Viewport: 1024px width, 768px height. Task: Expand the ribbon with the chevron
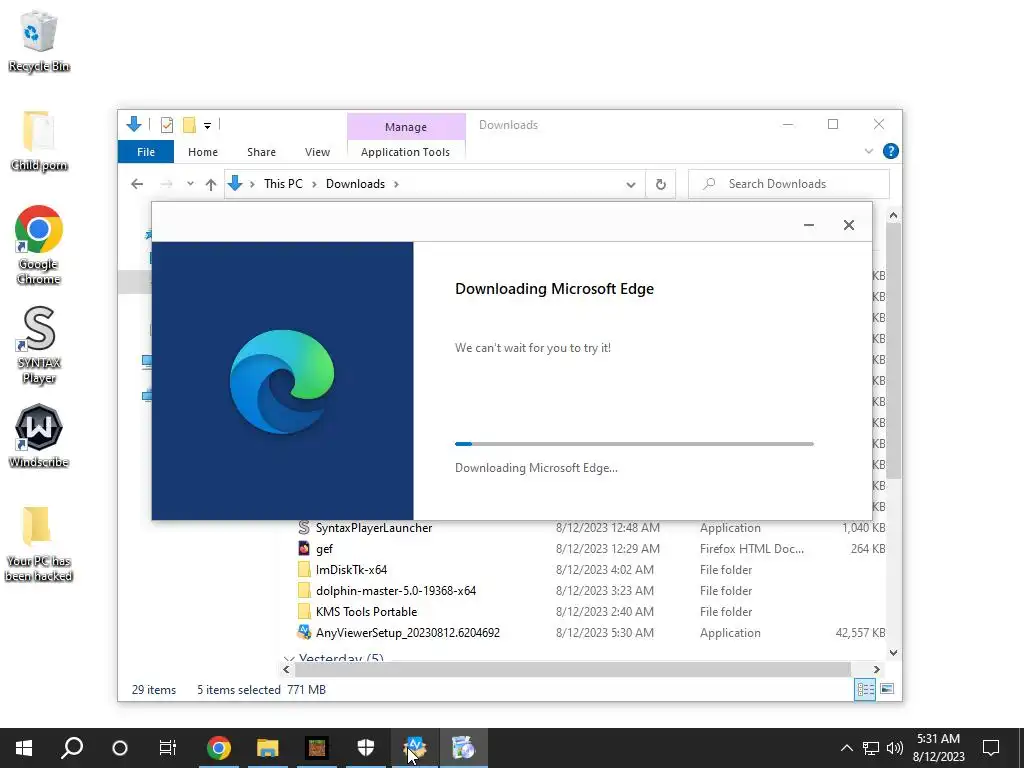click(869, 152)
